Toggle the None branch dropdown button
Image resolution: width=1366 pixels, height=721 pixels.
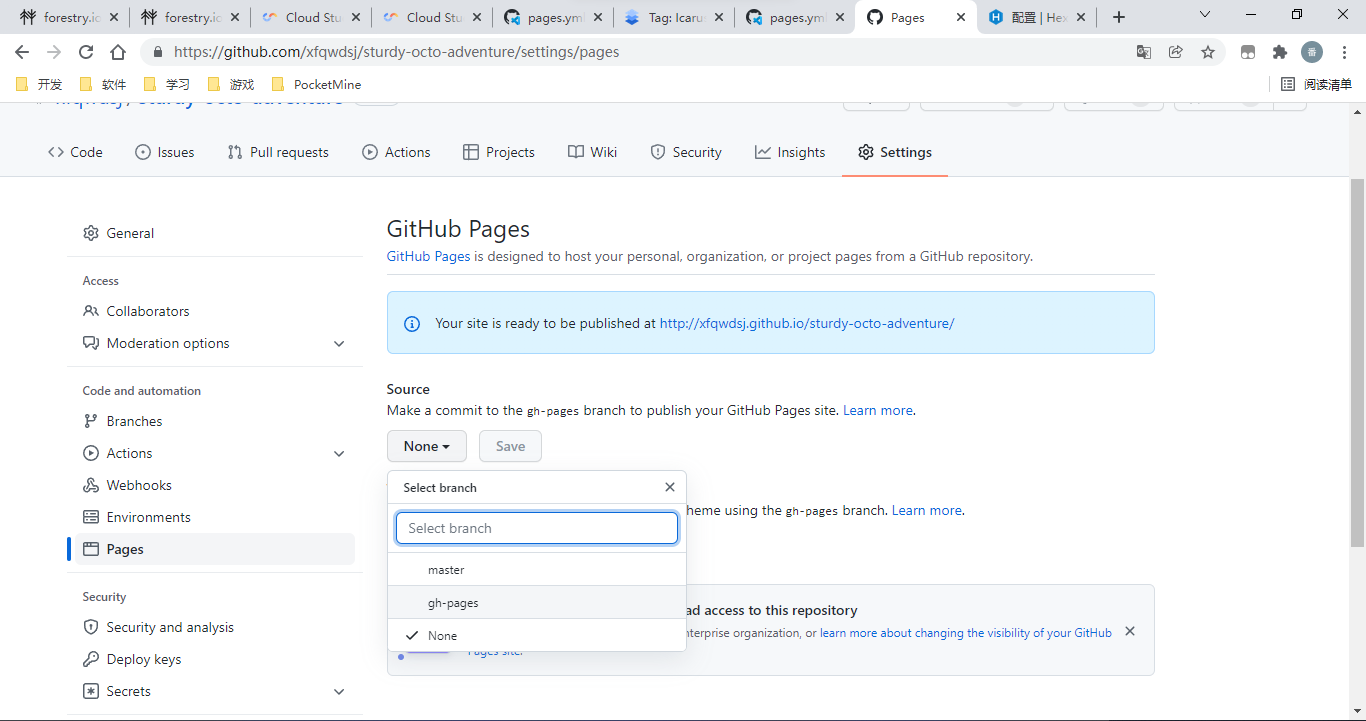(x=427, y=446)
